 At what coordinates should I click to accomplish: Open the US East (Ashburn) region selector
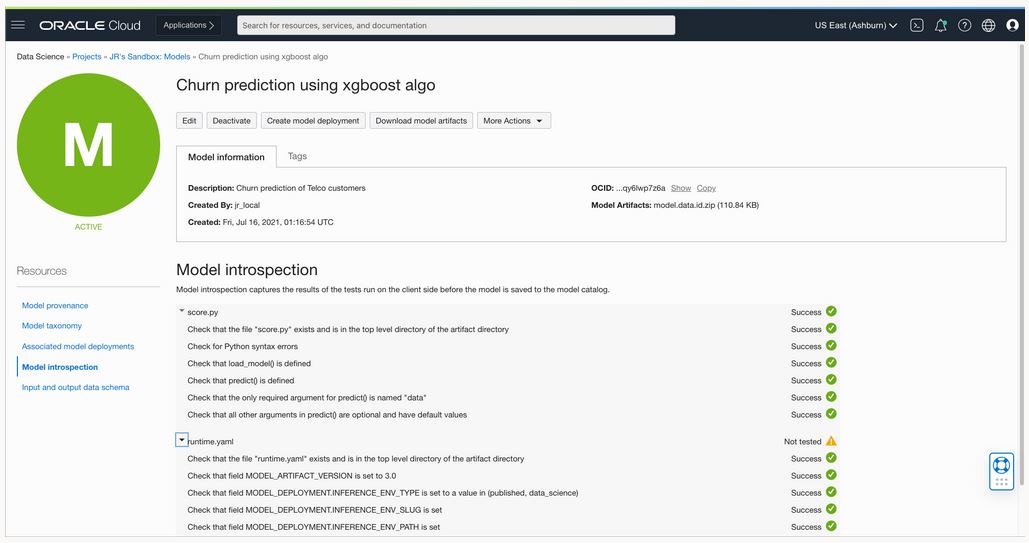[x=856, y=25]
